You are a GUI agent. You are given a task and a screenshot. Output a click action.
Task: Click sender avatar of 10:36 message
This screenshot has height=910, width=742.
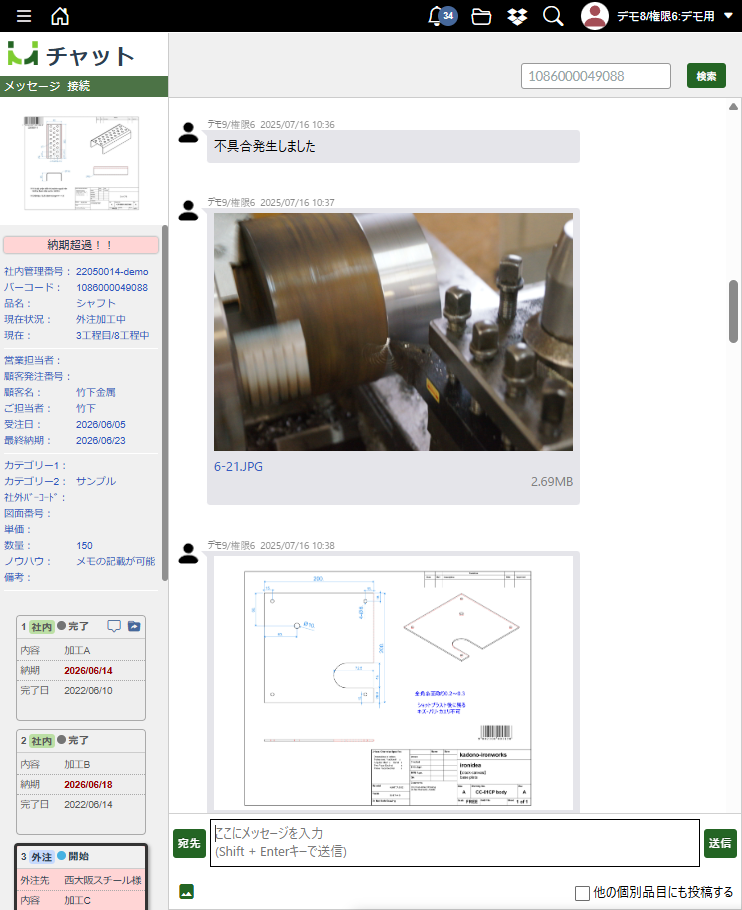point(188,133)
